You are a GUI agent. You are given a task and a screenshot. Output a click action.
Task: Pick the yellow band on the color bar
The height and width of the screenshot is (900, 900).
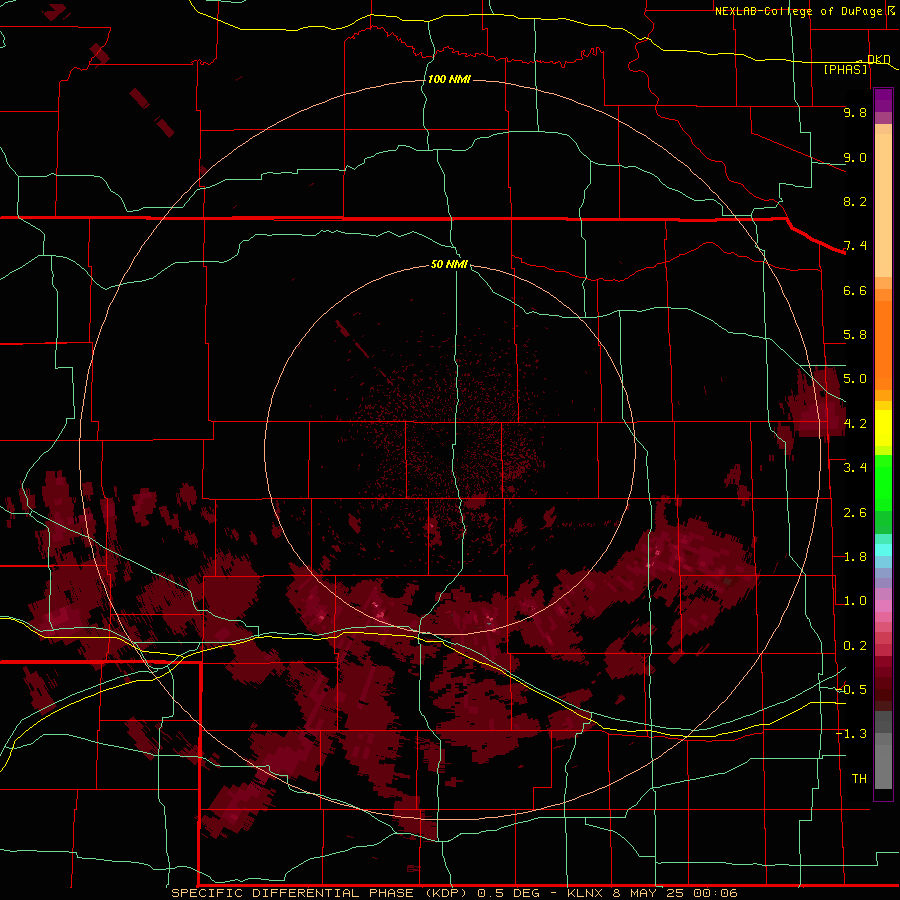point(883,428)
